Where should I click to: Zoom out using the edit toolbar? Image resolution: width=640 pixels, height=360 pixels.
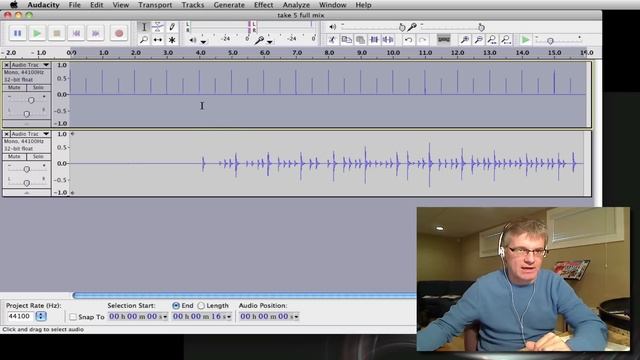(478, 40)
